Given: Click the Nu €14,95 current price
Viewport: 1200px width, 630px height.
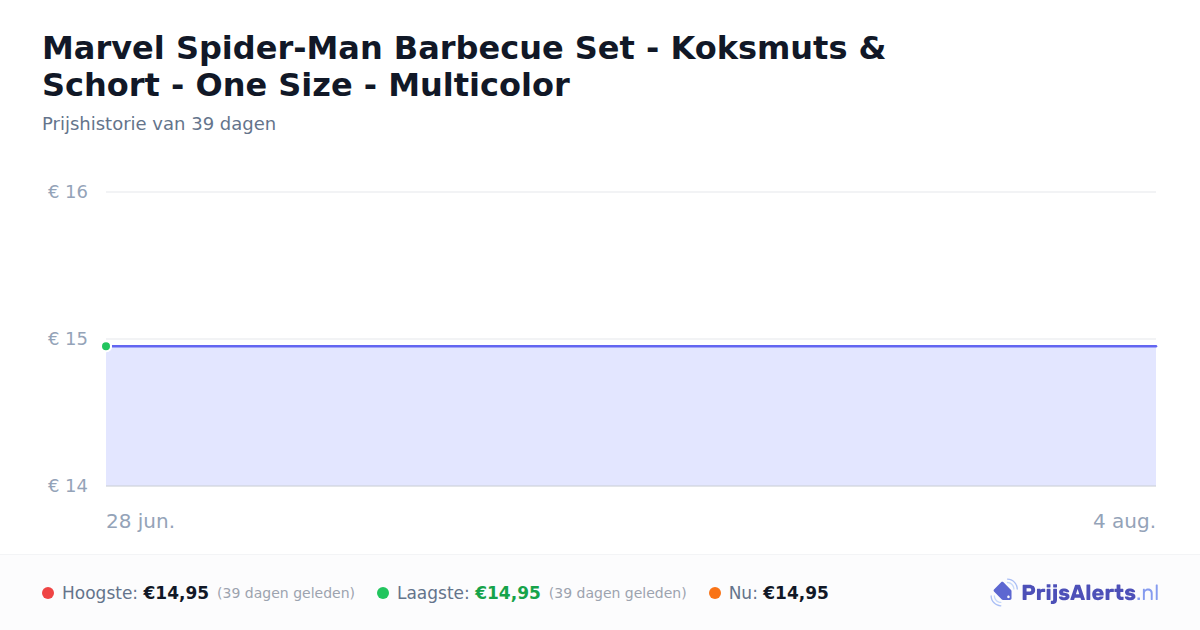Looking at the screenshot, I should coord(796,593).
